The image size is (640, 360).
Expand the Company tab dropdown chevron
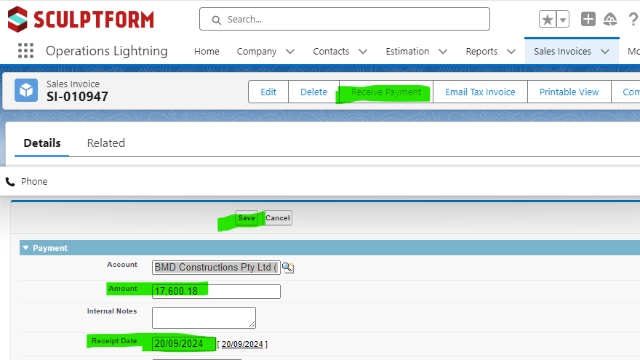coord(290,51)
